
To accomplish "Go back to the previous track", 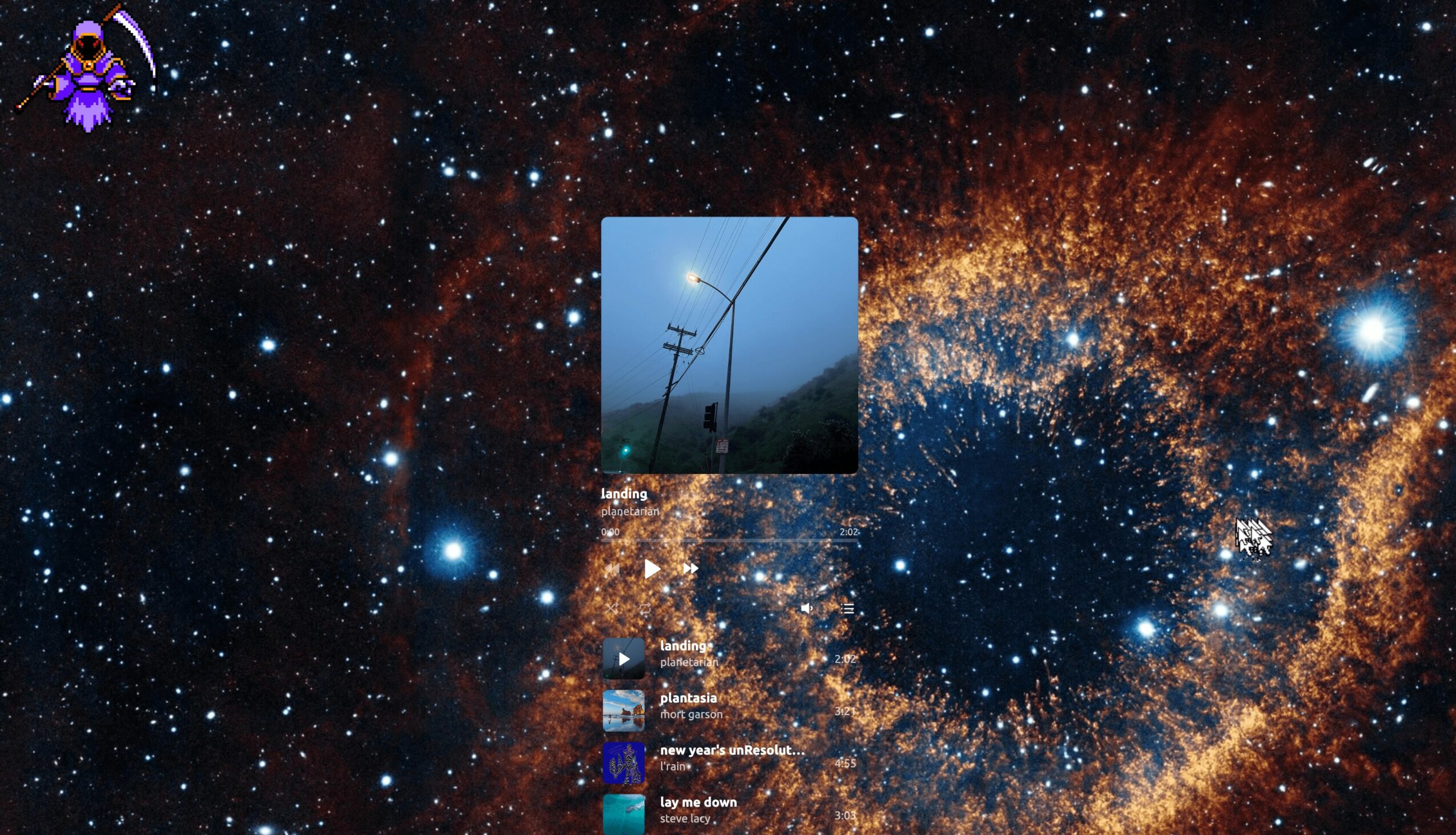I will click(612, 568).
